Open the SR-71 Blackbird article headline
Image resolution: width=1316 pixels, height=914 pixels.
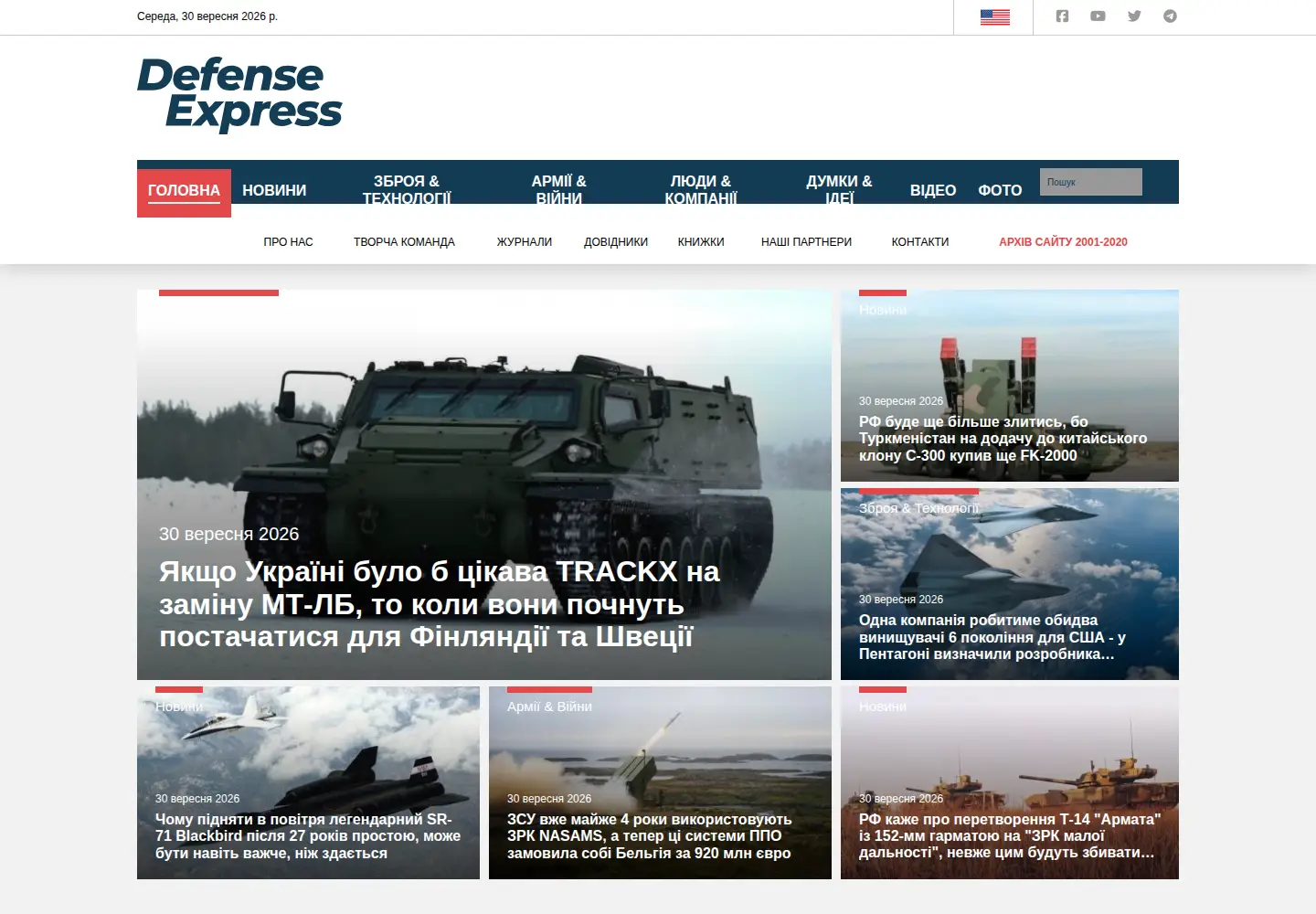pyautogui.click(x=308, y=836)
